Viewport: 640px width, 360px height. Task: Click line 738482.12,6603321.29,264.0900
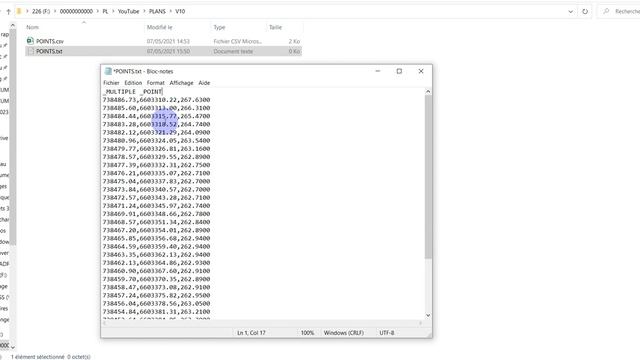click(x=156, y=132)
